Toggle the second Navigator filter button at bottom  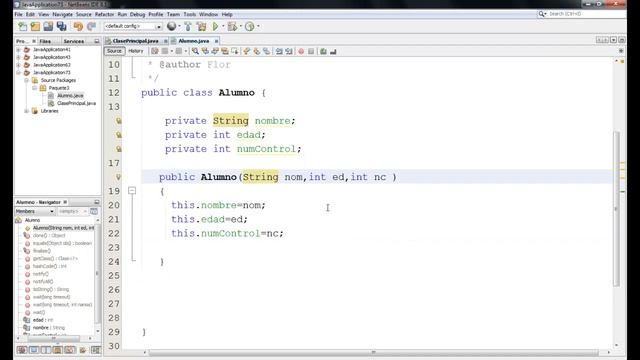click(x=34, y=350)
